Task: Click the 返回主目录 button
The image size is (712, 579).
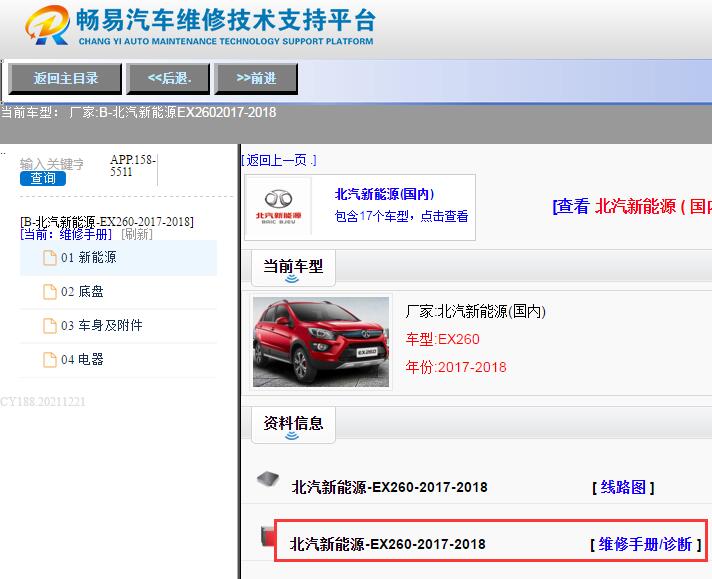Action: pos(65,78)
